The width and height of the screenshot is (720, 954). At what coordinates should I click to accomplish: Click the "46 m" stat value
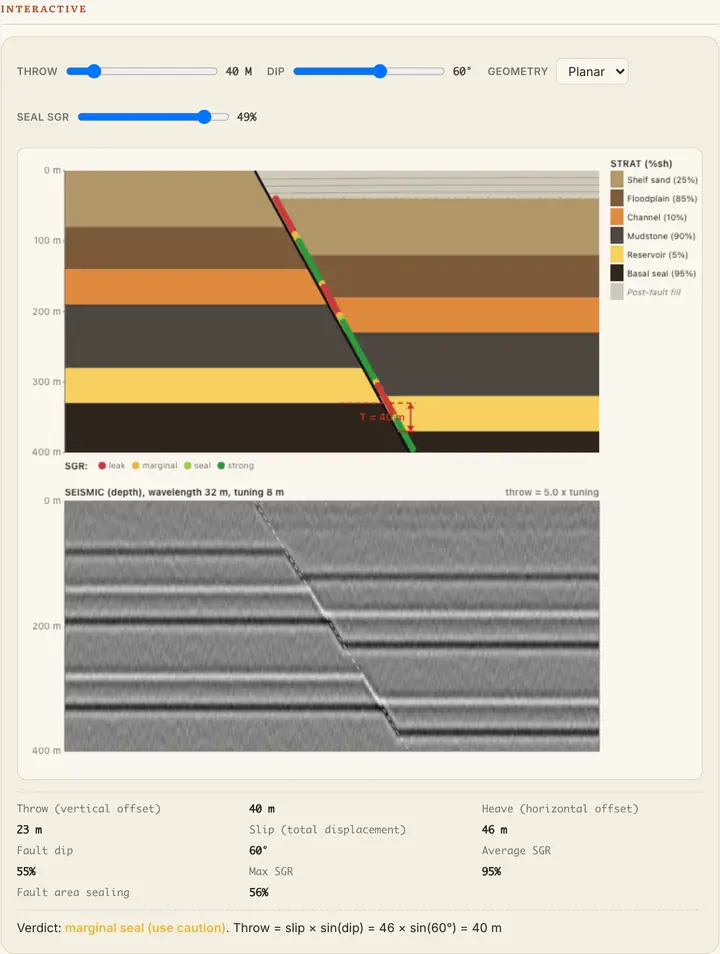pyautogui.click(x=494, y=829)
